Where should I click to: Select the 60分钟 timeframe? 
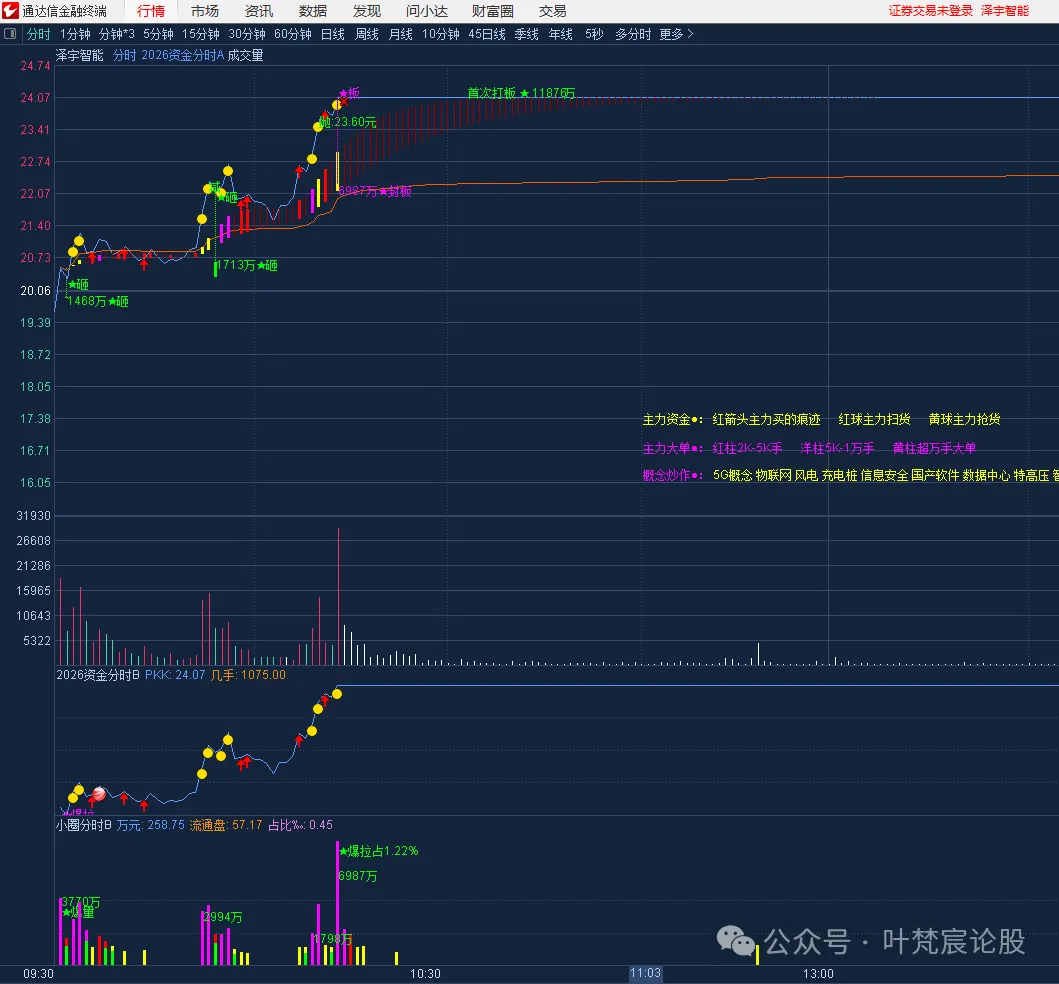[293, 33]
